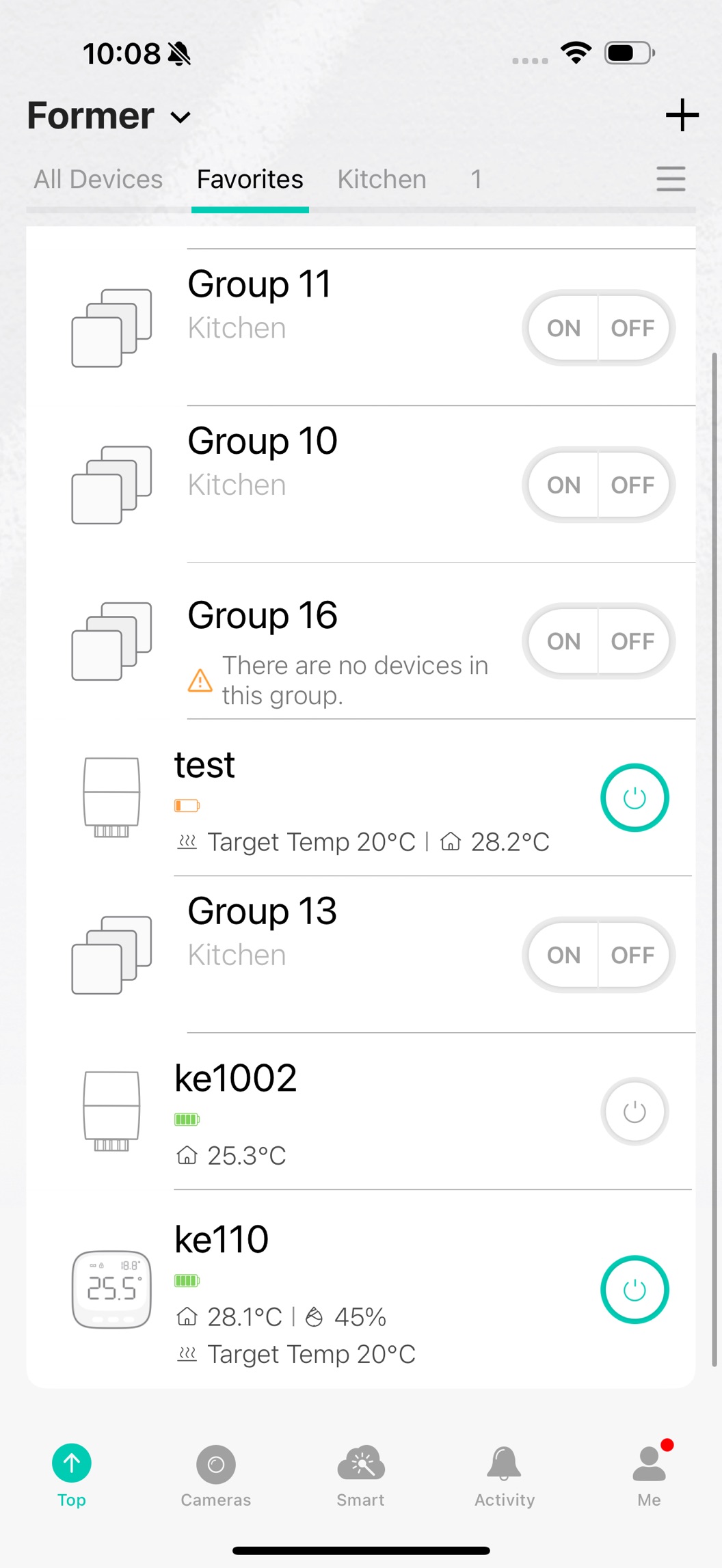The width and height of the screenshot is (722, 1568).
Task: Turn OFF Group 10
Action: point(633,485)
